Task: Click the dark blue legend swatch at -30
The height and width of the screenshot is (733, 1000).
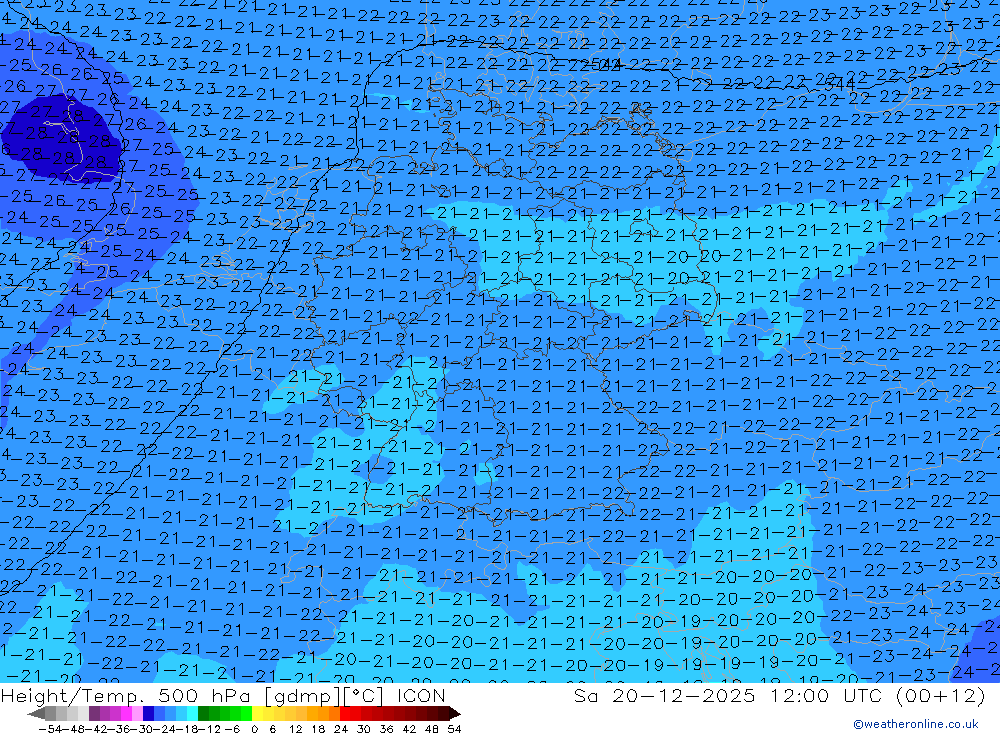Action: tap(148, 713)
